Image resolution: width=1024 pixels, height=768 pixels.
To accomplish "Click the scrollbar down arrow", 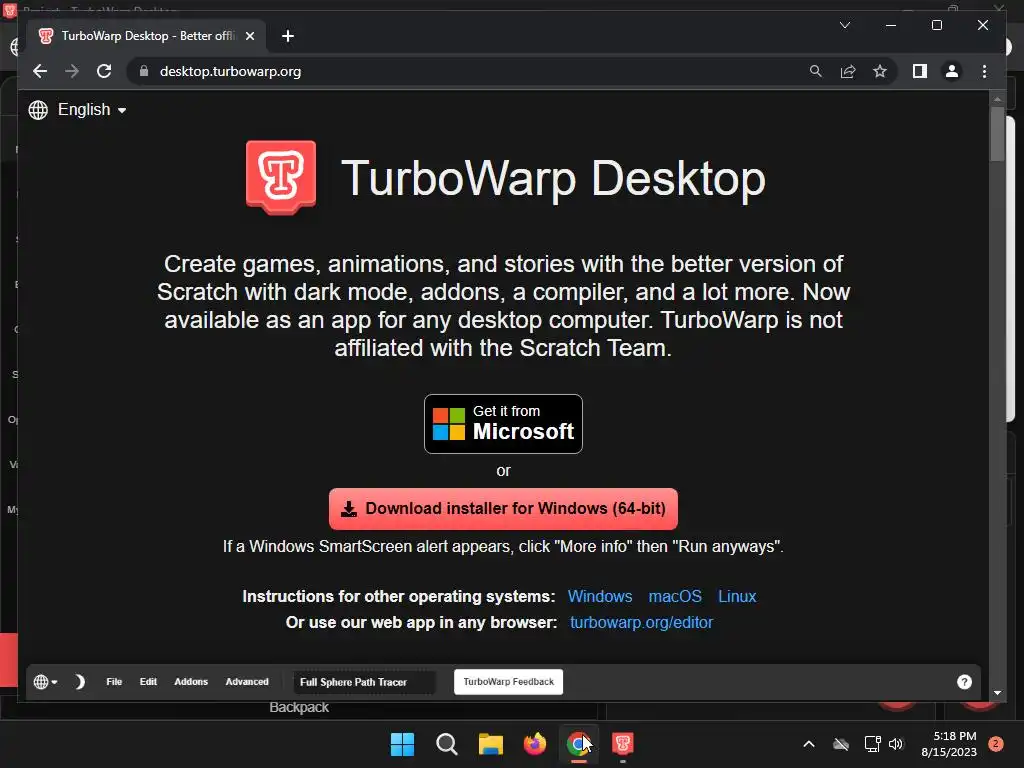I will pyautogui.click(x=997, y=693).
